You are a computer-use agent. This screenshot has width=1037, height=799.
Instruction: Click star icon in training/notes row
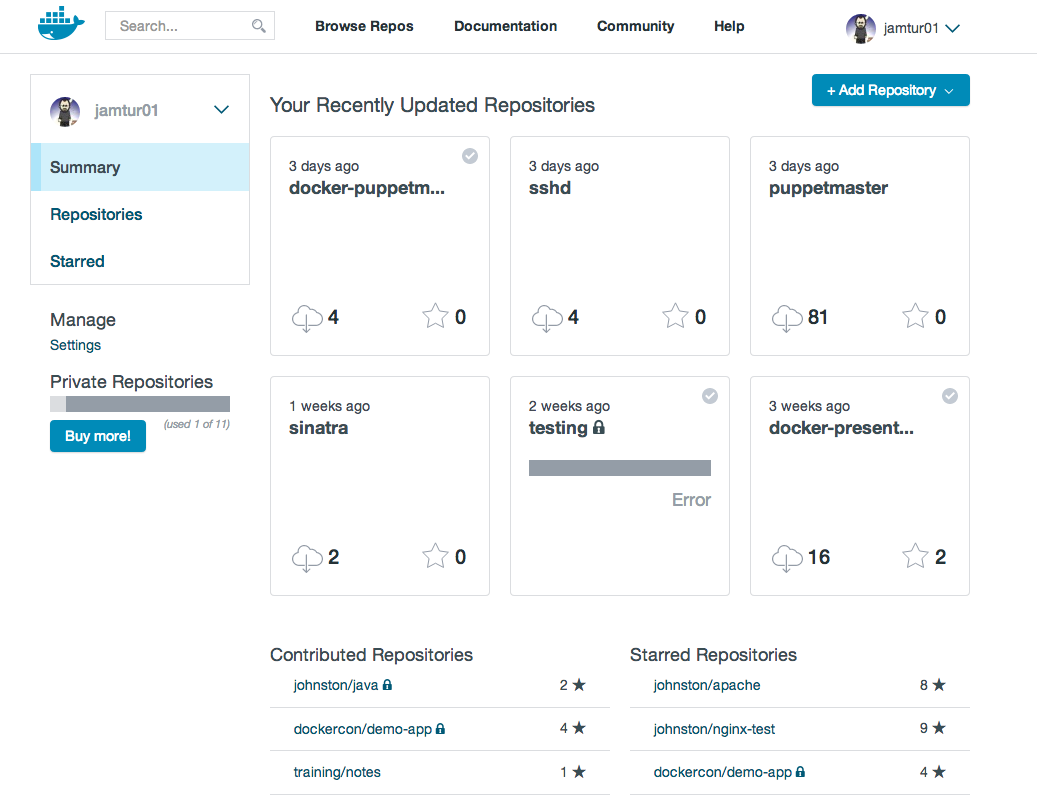pyautogui.click(x=579, y=771)
